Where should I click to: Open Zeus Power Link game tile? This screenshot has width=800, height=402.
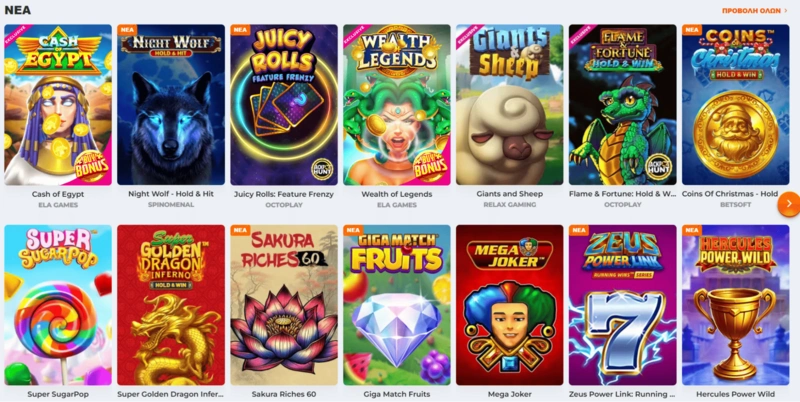click(622, 305)
